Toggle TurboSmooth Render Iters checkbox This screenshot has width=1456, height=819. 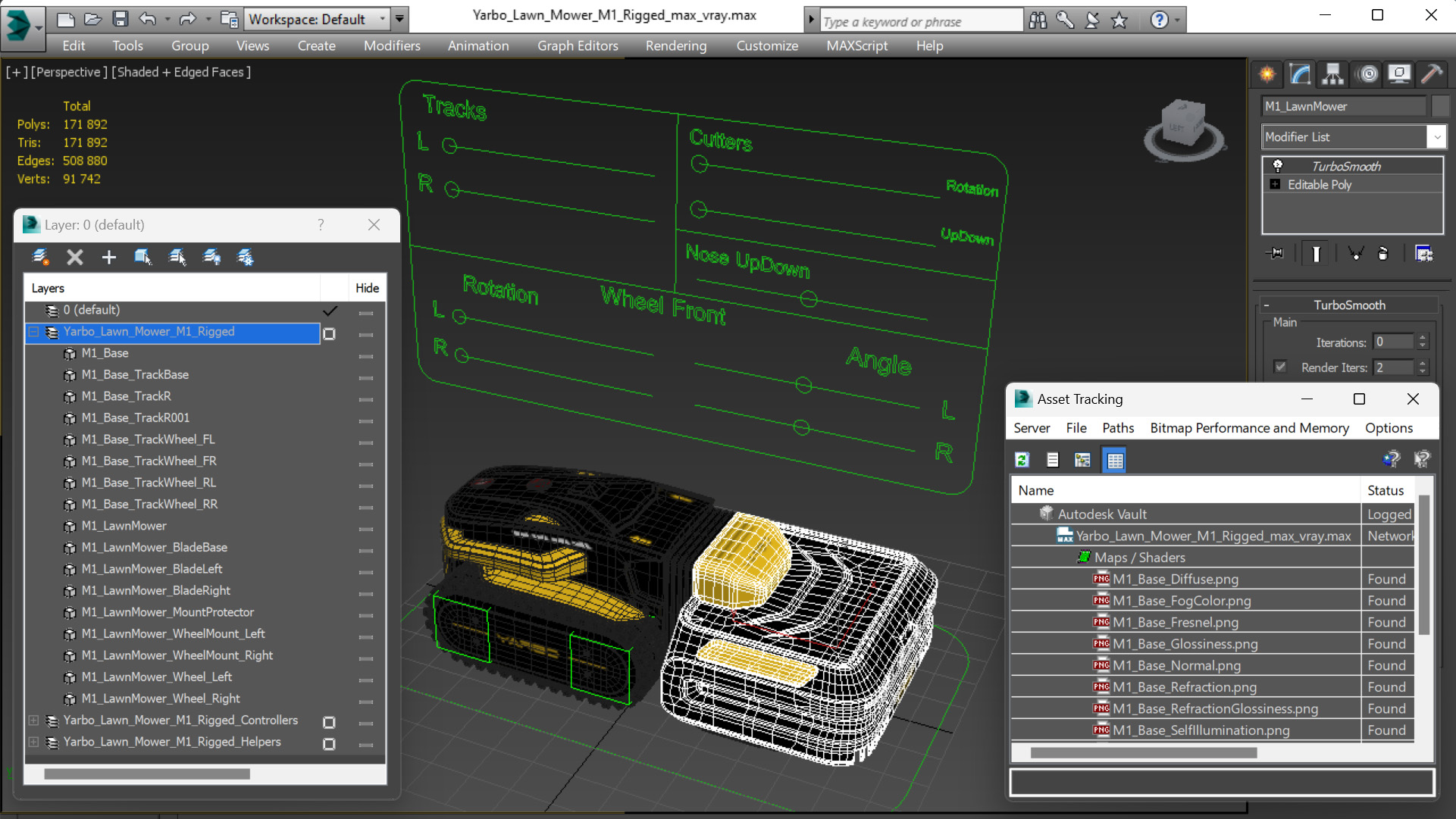(x=1281, y=367)
